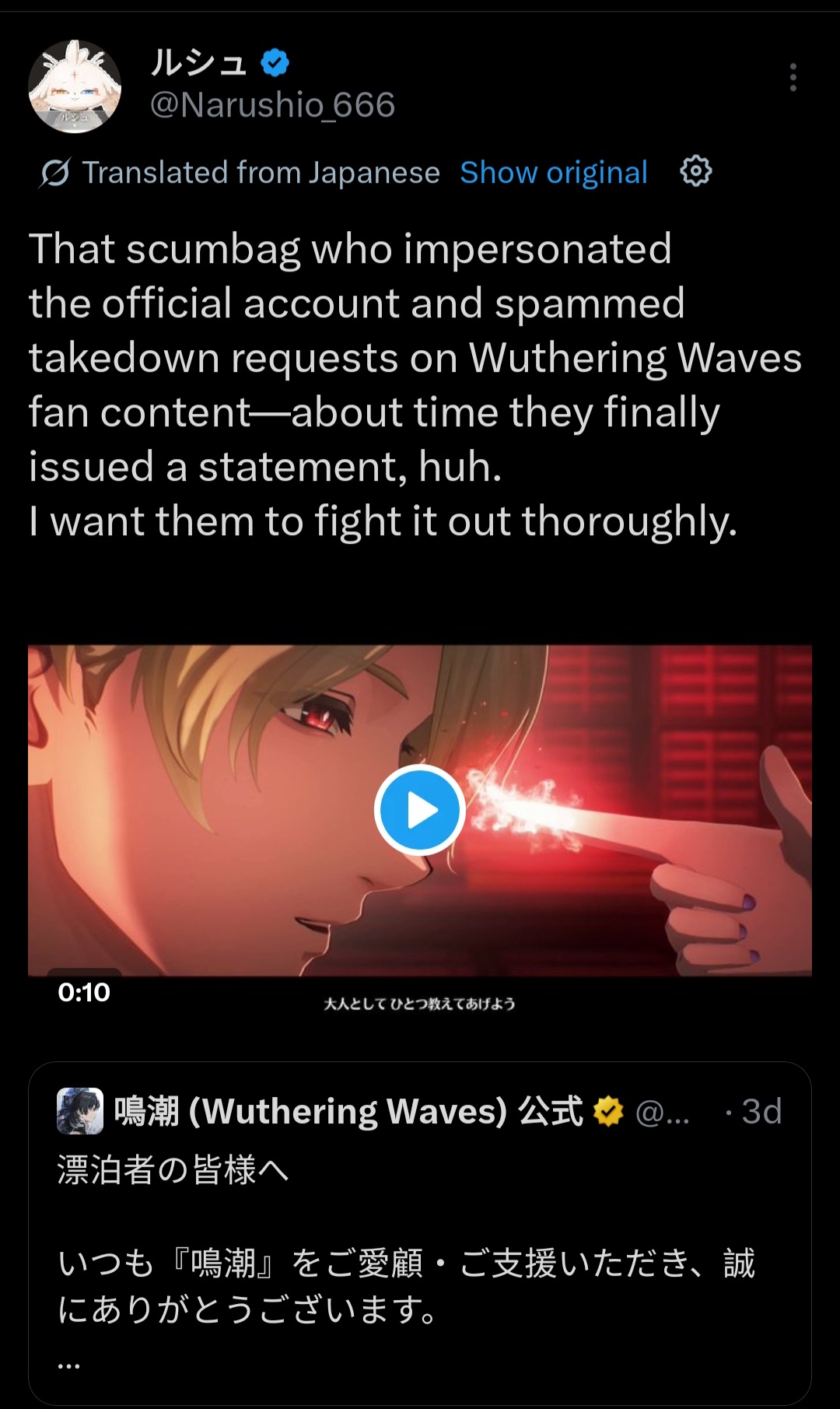Open the video thumbnail with red-eyed character
The height and width of the screenshot is (1409, 840).
(x=420, y=810)
